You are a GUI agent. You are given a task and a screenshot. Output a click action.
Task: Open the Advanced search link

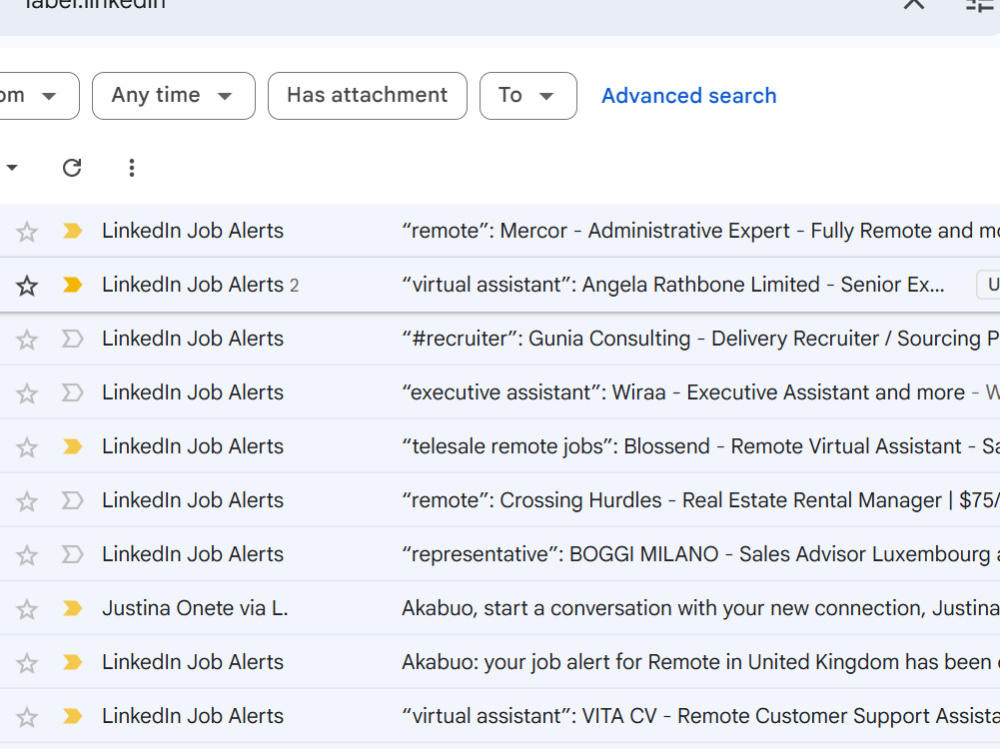pyautogui.click(x=689, y=96)
